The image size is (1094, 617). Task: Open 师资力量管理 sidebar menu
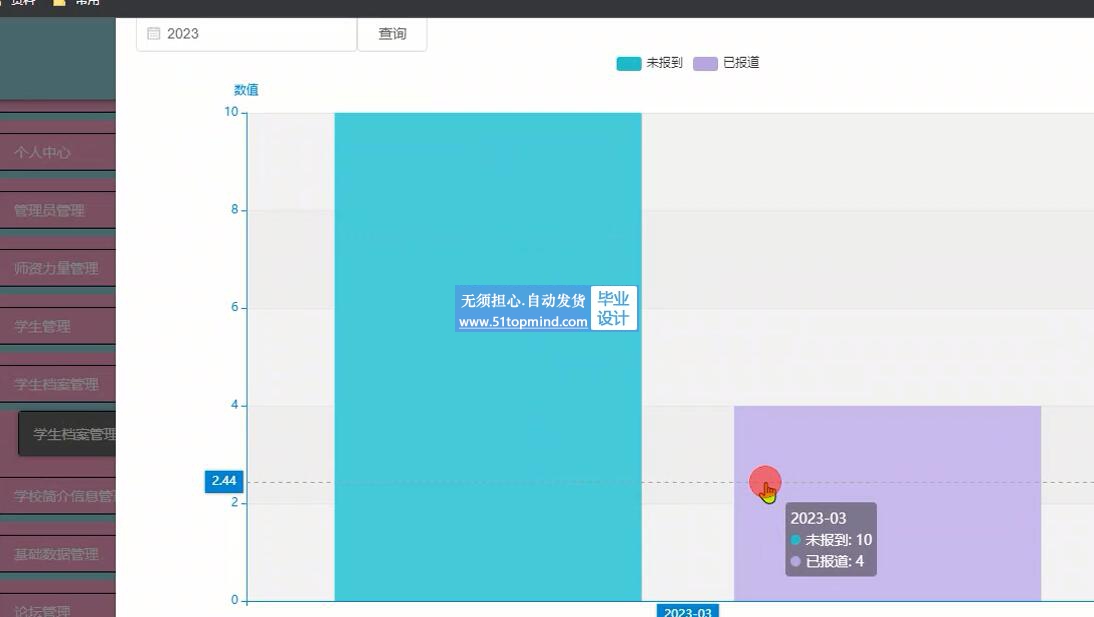[x=57, y=268]
